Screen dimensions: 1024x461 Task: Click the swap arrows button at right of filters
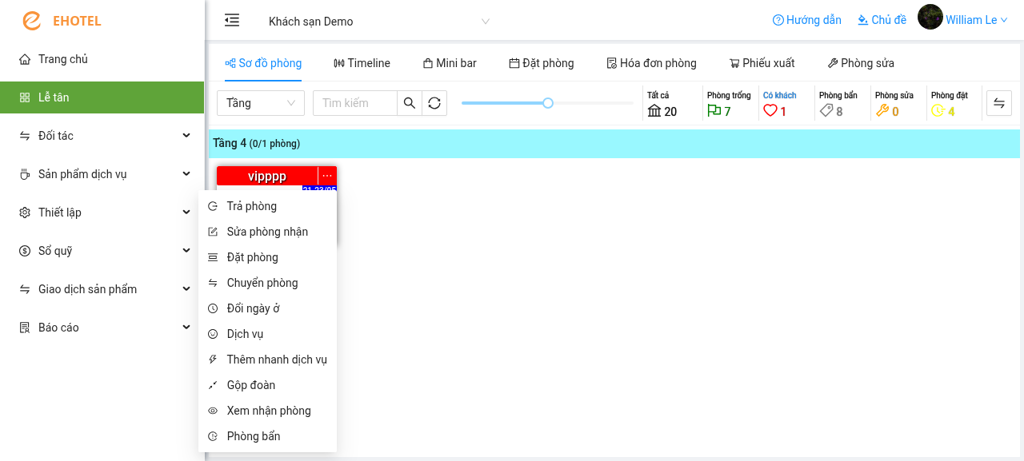pyautogui.click(x=999, y=103)
